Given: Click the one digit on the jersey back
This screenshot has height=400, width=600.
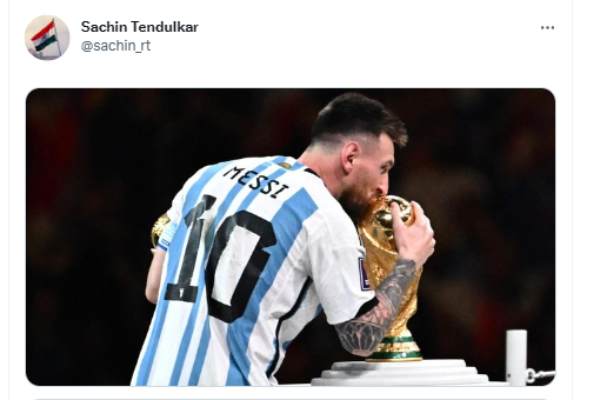Looking at the screenshot, I should pos(189,249).
